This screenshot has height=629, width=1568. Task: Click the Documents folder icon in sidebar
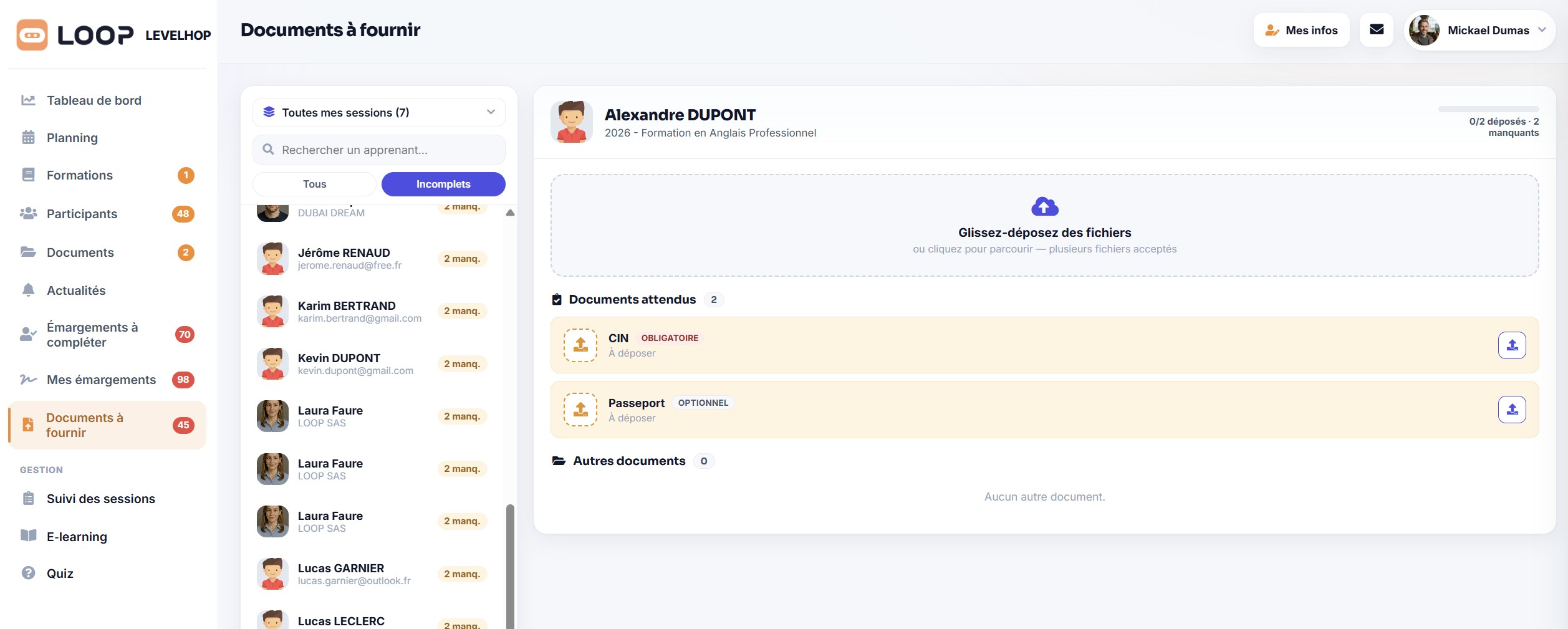click(x=28, y=252)
